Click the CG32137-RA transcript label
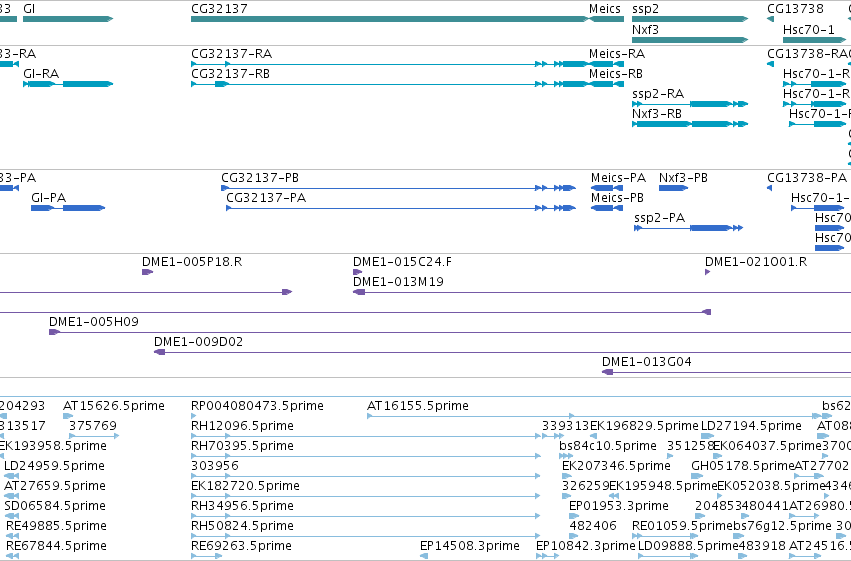The height and width of the screenshot is (561, 851). pos(231,54)
